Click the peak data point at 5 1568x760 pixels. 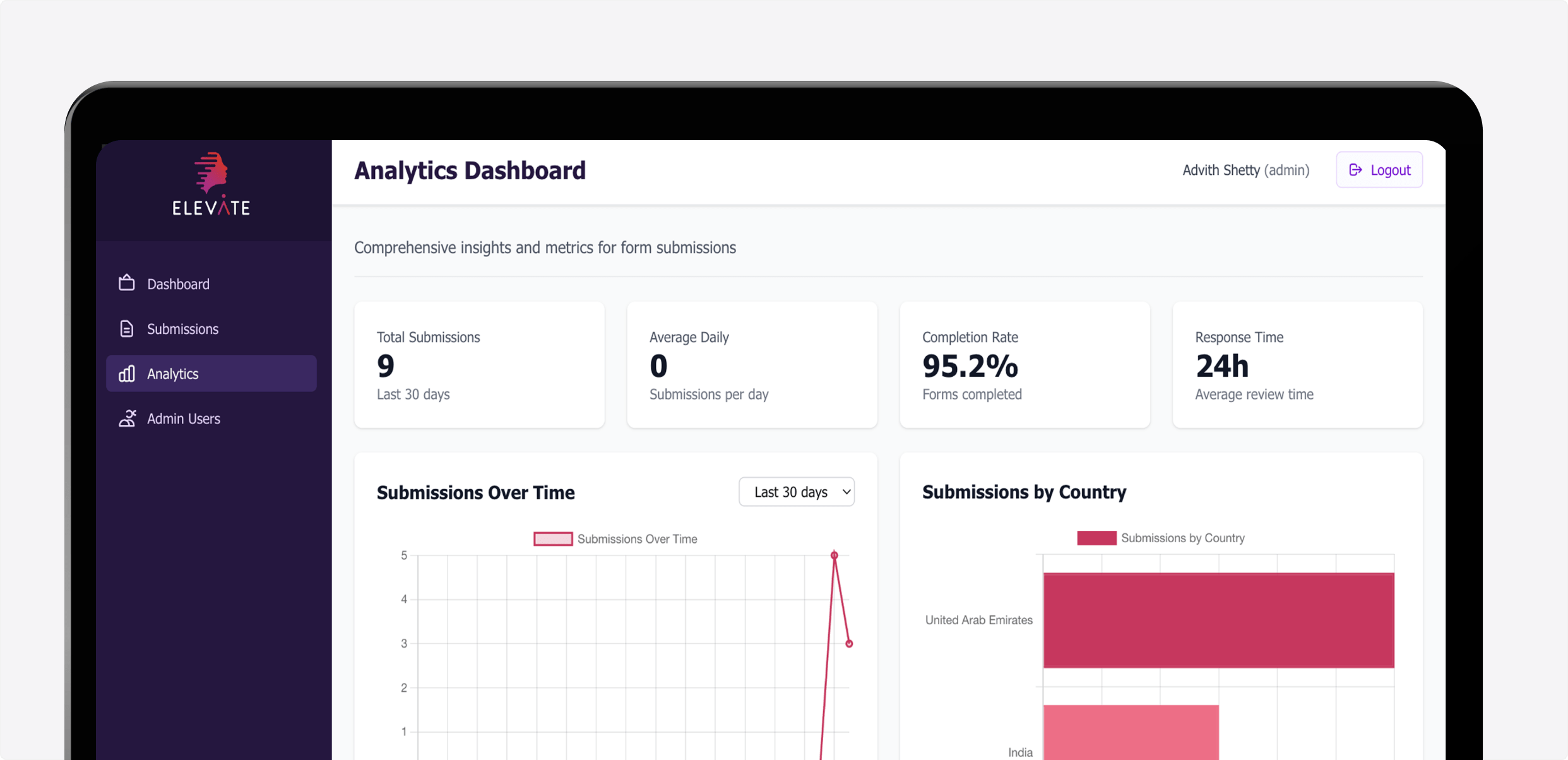[x=834, y=555]
